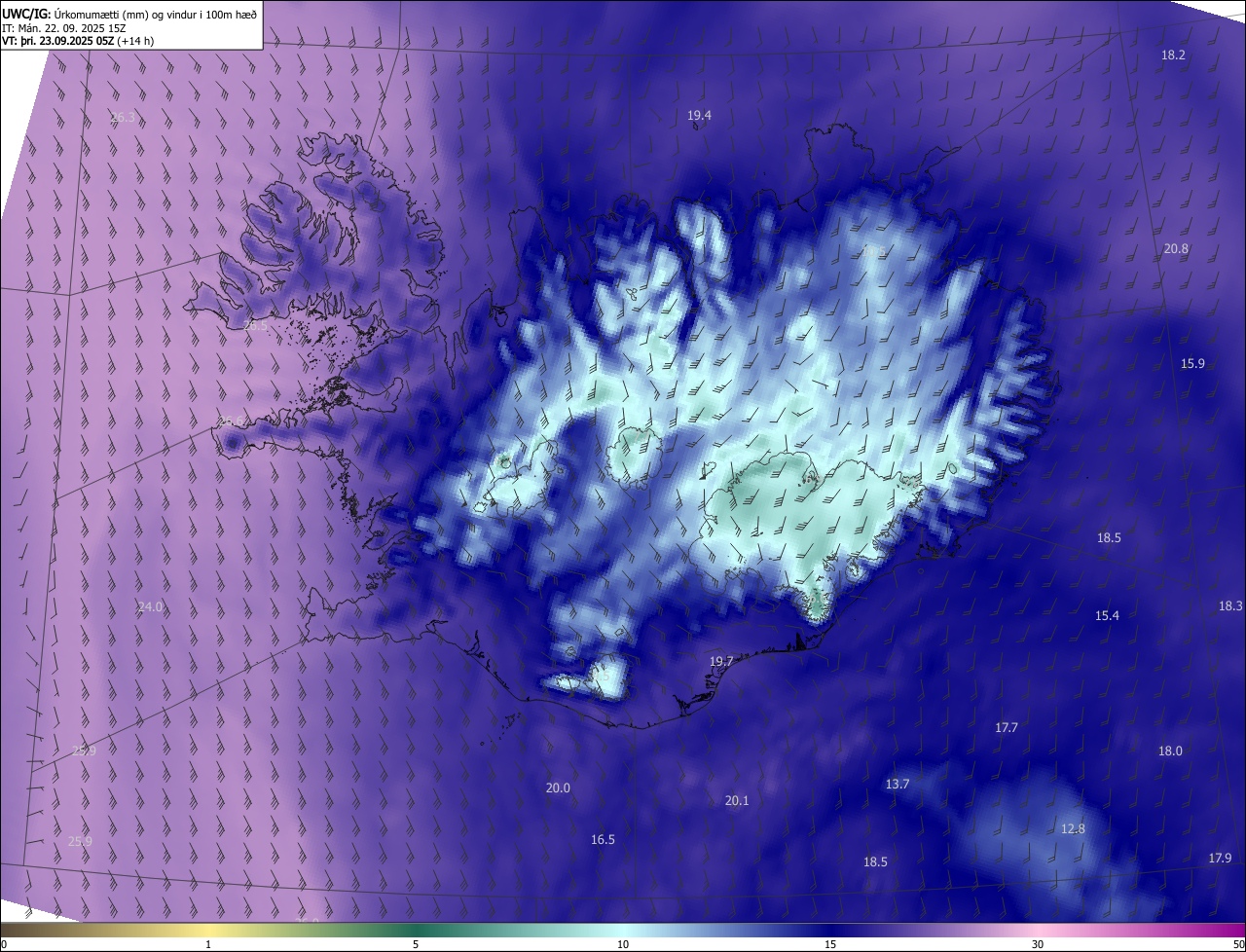Click the 15 label on the color scale

tap(830, 944)
